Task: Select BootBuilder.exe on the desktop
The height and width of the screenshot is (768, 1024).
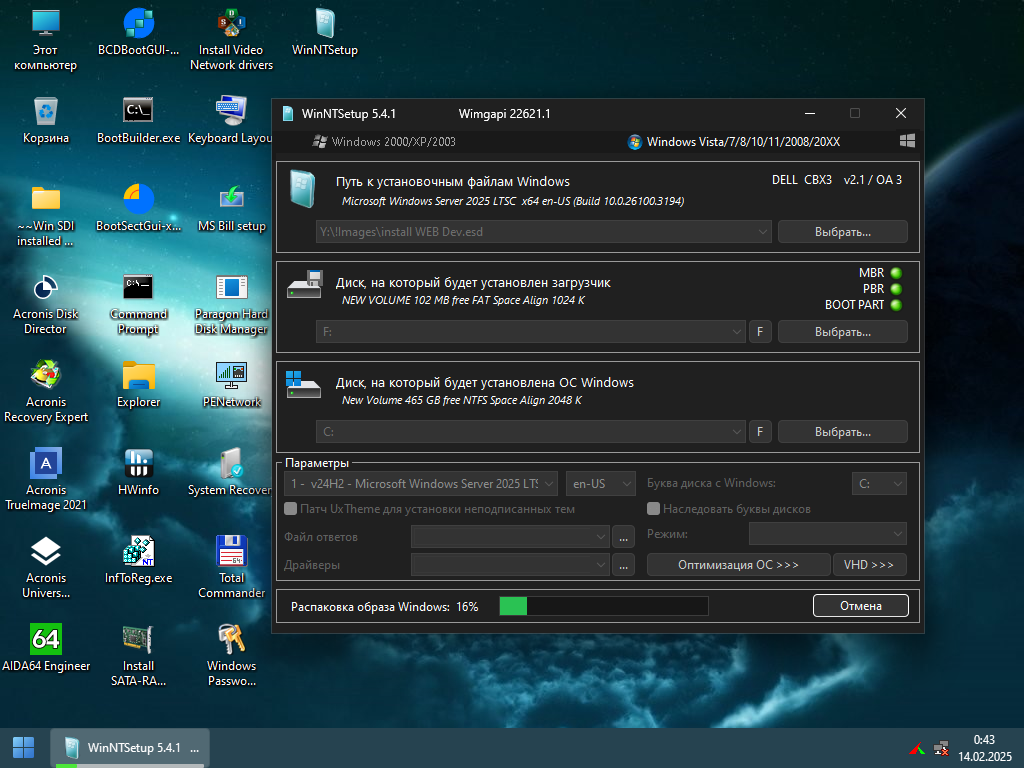Action: [x=138, y=120]
